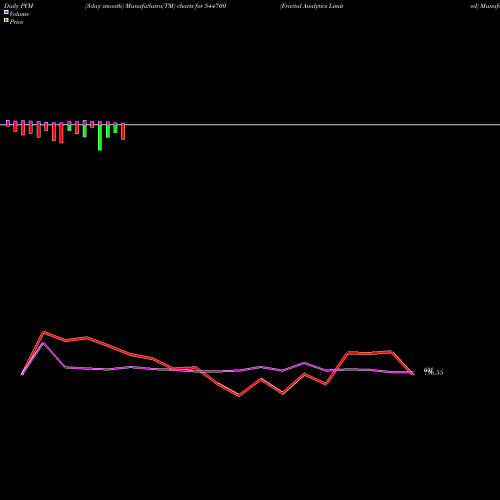Image resolution: width=500 pixels, height=500 pixels.
Task: Click the first peak of the red price line
Action: [43, 332]
